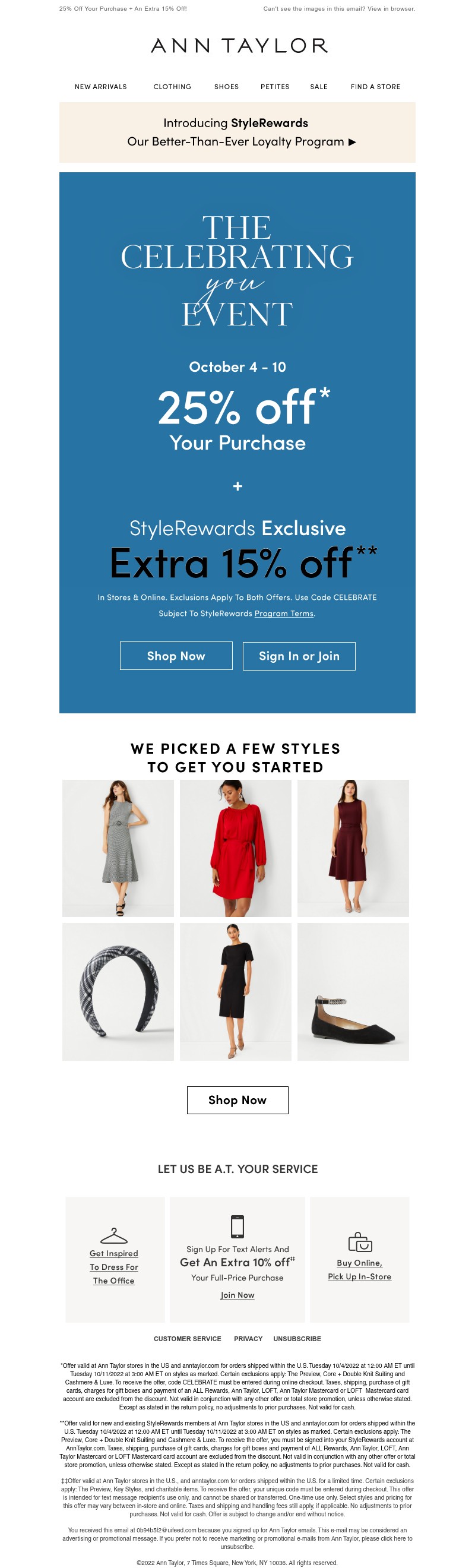
Task: Select the red long-sleeve dress thumbnail
Action: pos(235,848)
